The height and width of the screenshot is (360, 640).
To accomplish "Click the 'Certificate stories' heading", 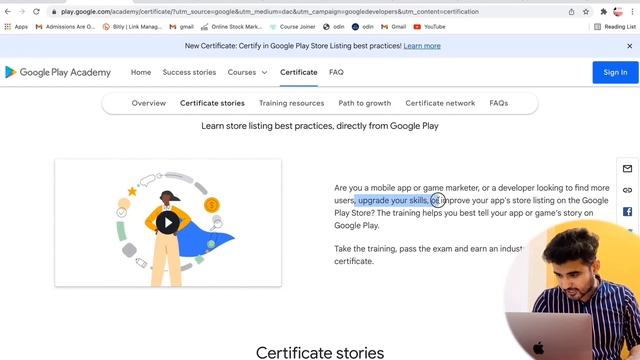I will point(320,352).
